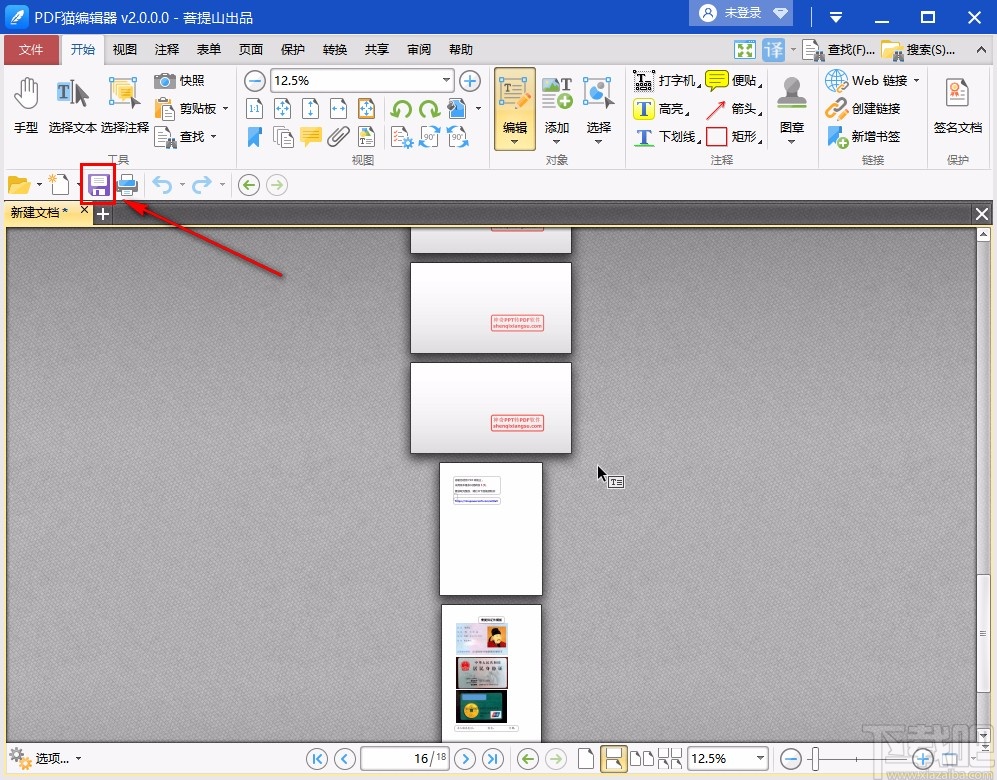Switch to the Form (表单) ribbon tab

pyautogui.click(x=209, y=50)
